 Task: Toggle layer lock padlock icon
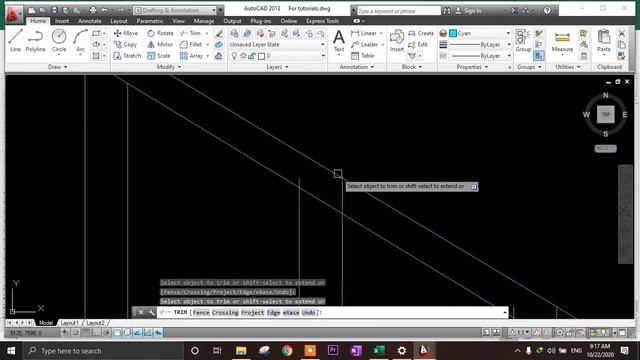(x=252, y=56)
